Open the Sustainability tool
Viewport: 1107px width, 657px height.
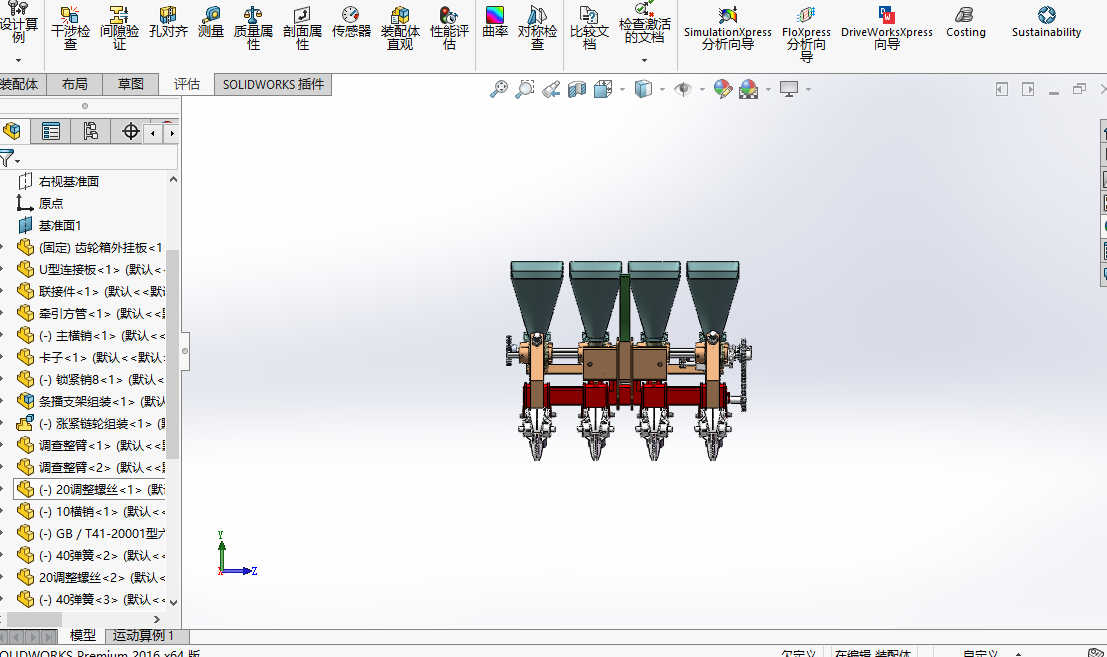pos(1046,23)
